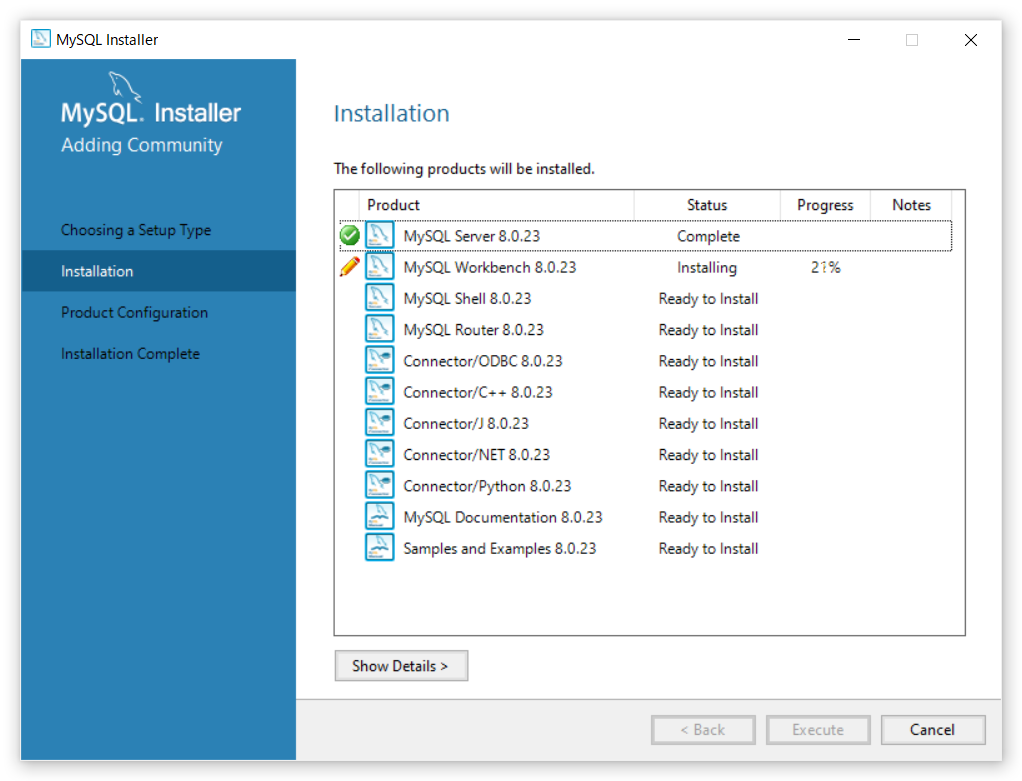Select the MySQL Shell 8.0.23 row text
Screen dimensions: 1022x781
tap(467, 299)
